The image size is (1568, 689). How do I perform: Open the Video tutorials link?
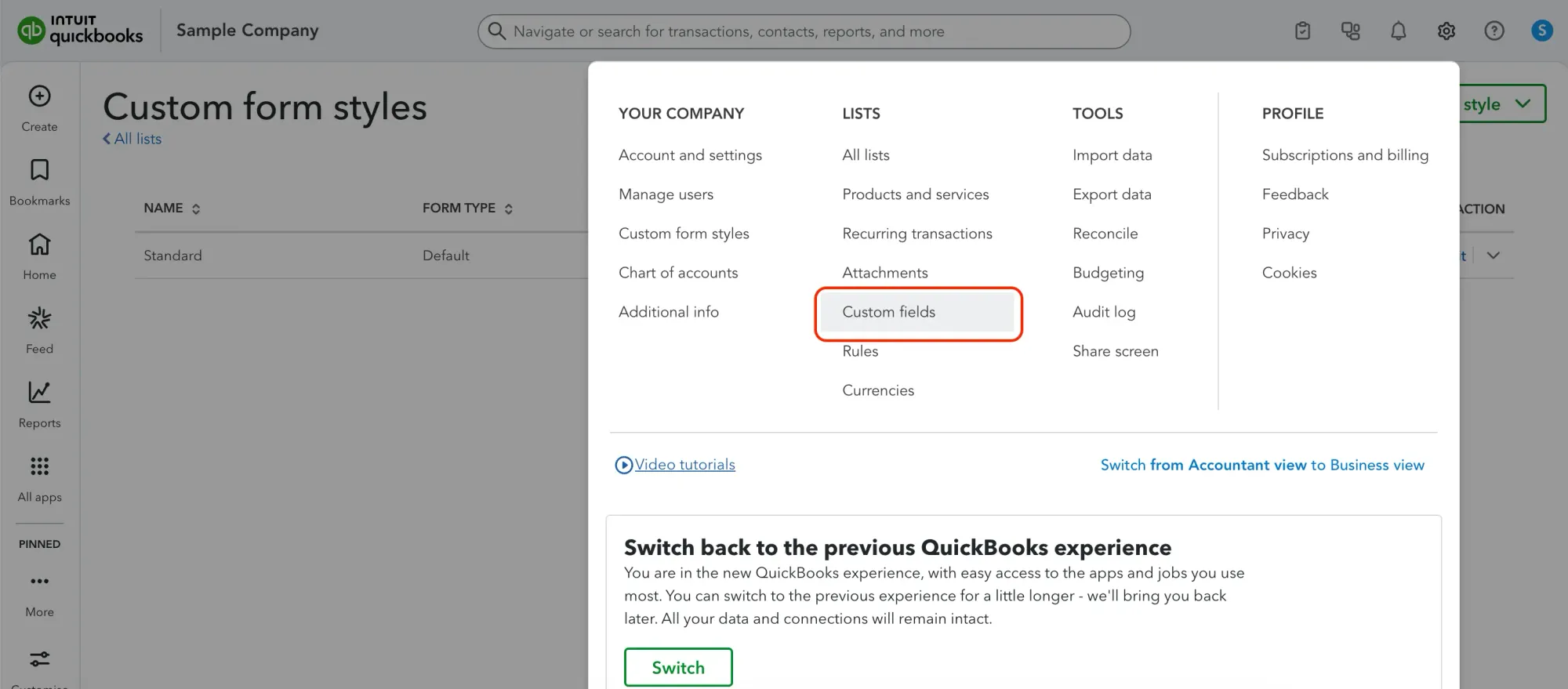click(x=684, y=464)
